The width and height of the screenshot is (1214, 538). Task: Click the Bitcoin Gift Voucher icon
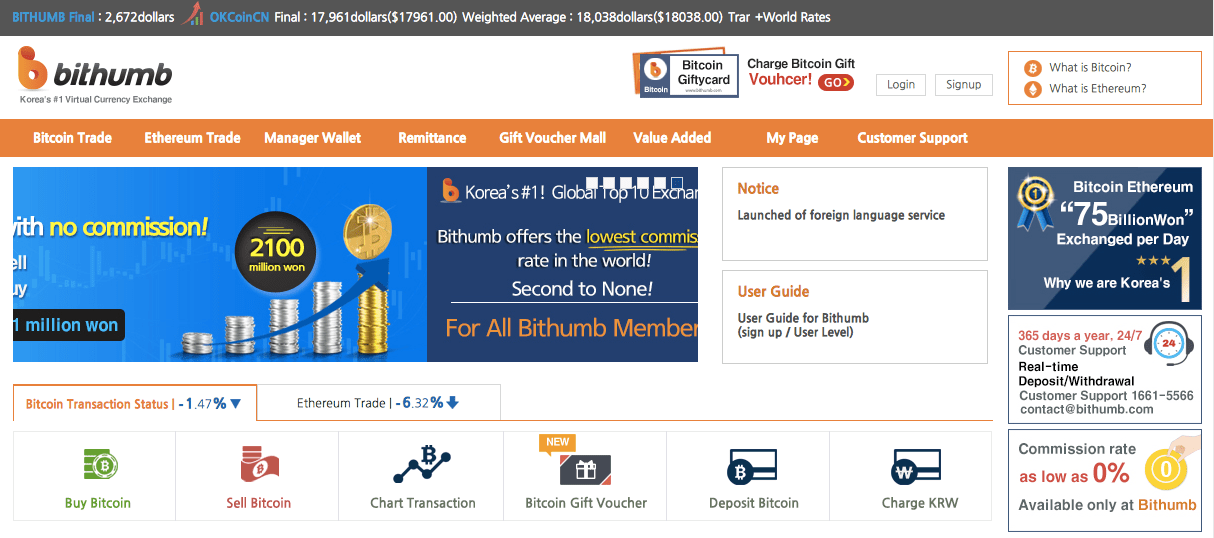click(585, 468)
